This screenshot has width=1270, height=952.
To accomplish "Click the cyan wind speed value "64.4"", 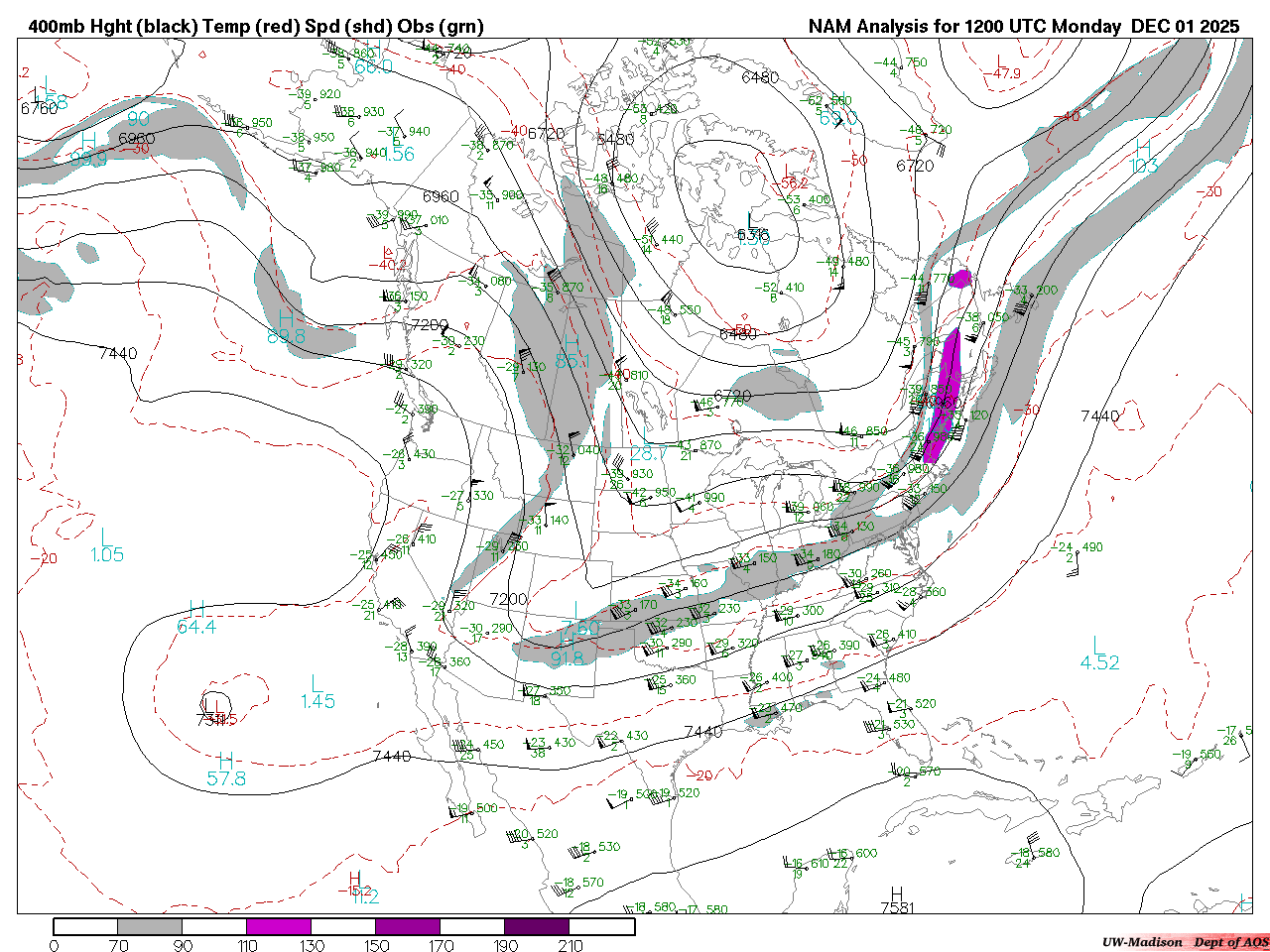I will 196,627.
